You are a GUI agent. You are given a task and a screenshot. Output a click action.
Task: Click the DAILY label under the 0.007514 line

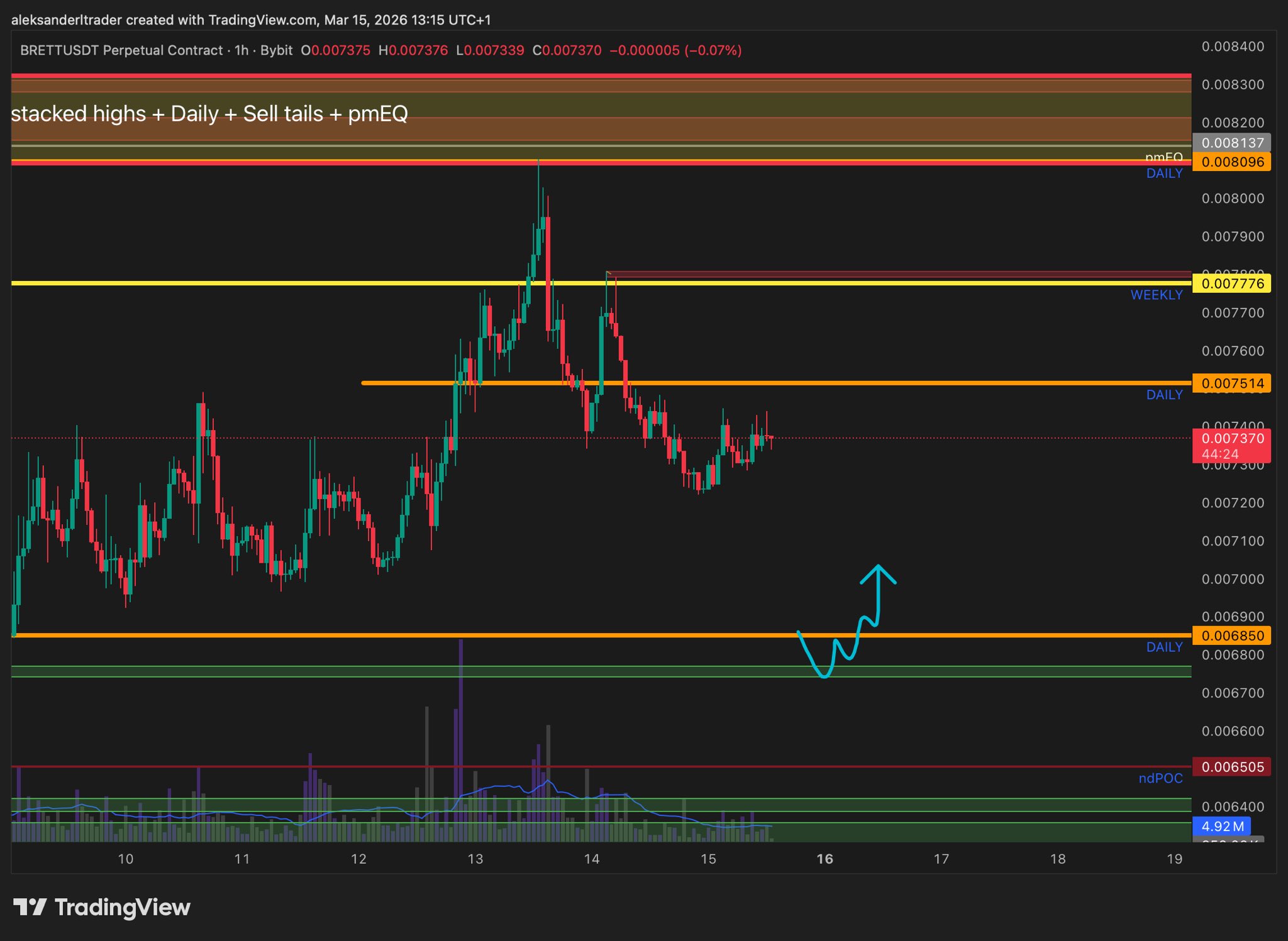pyautogui.click(x=1164, y=395)
